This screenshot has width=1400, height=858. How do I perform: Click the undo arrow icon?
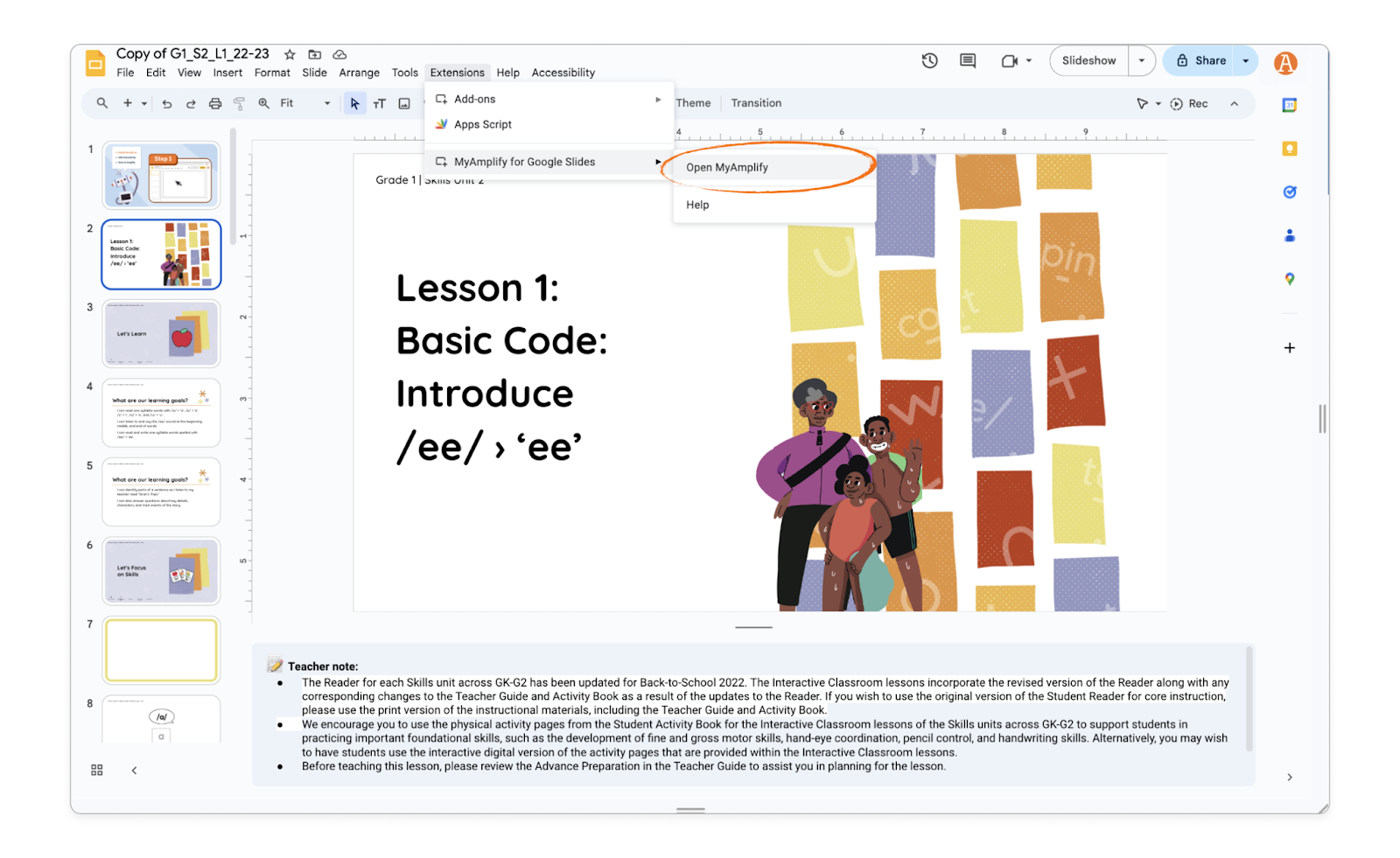tap(166, 103)
